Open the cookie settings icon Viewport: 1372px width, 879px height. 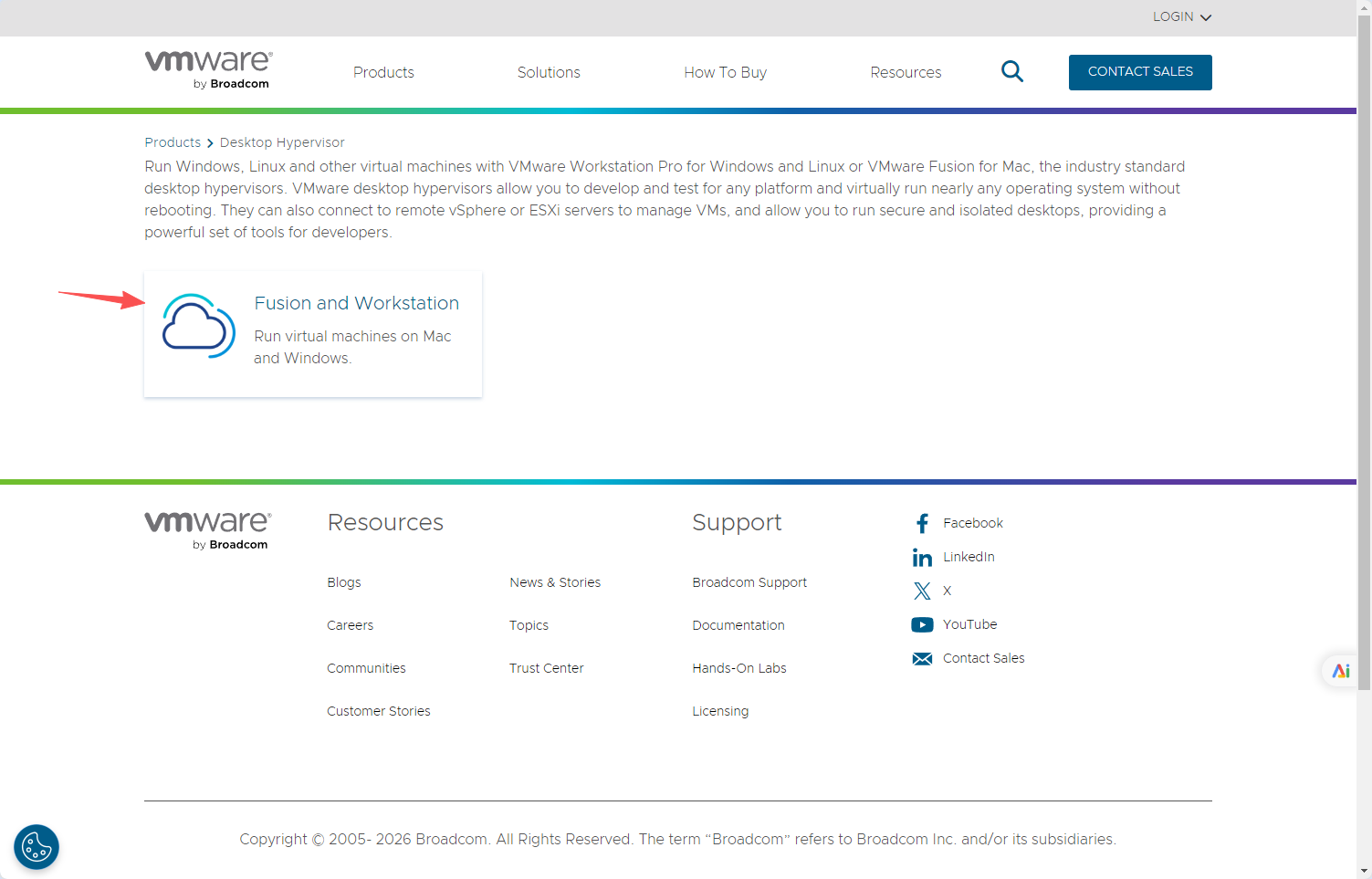point(37,847)
